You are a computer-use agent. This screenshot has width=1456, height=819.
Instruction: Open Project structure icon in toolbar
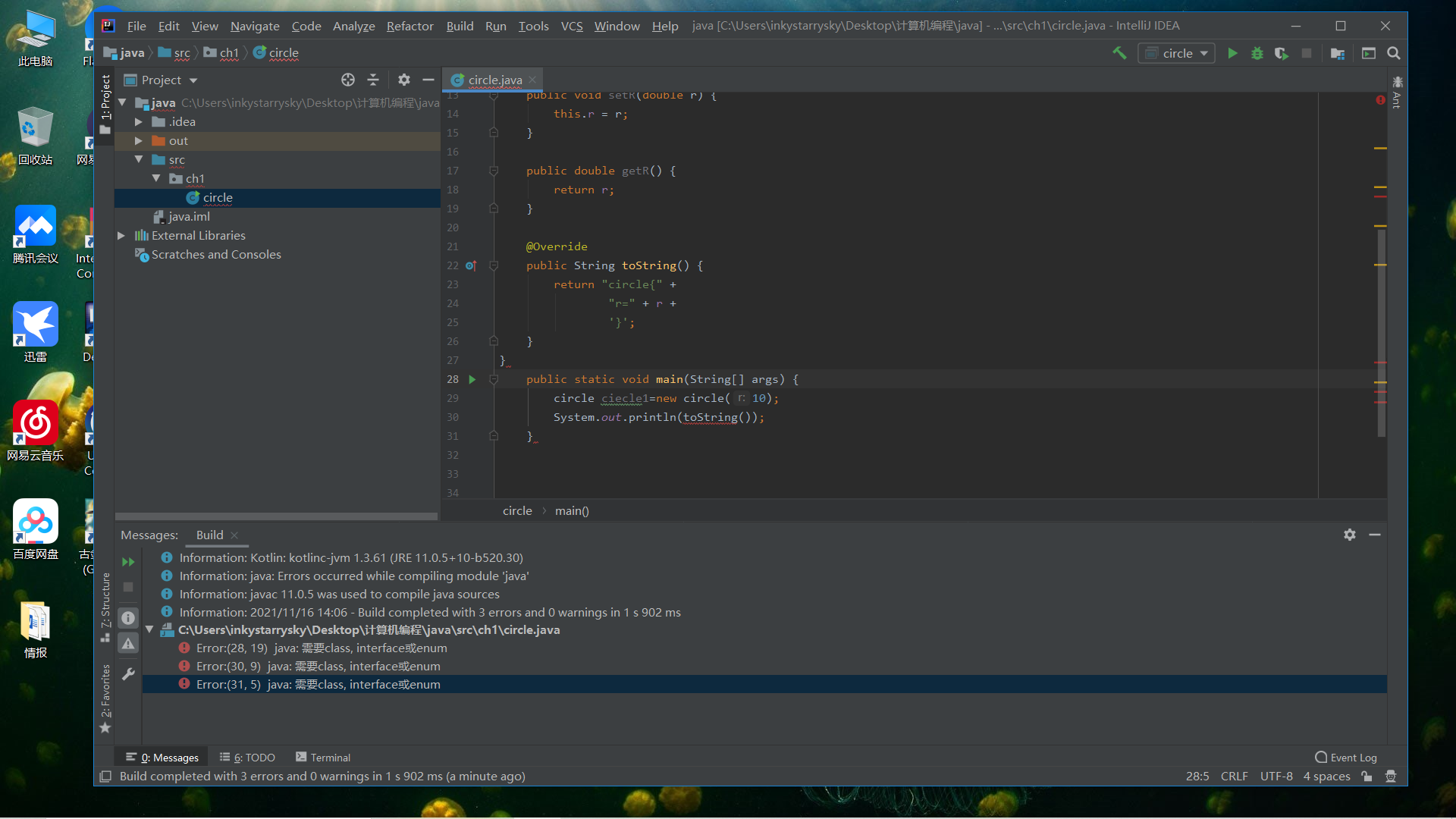click(1338, 53)
